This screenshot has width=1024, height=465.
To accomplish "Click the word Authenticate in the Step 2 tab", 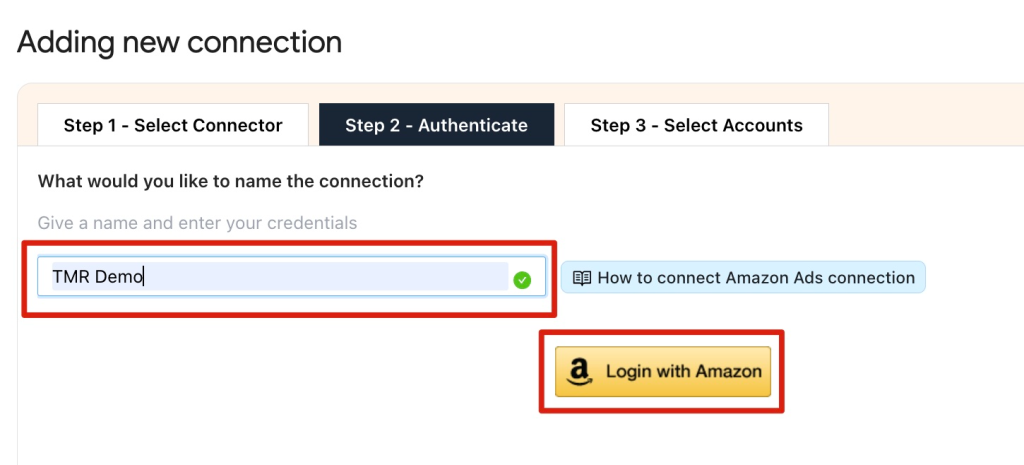I will pyautogui.click(x=473, y=126).
